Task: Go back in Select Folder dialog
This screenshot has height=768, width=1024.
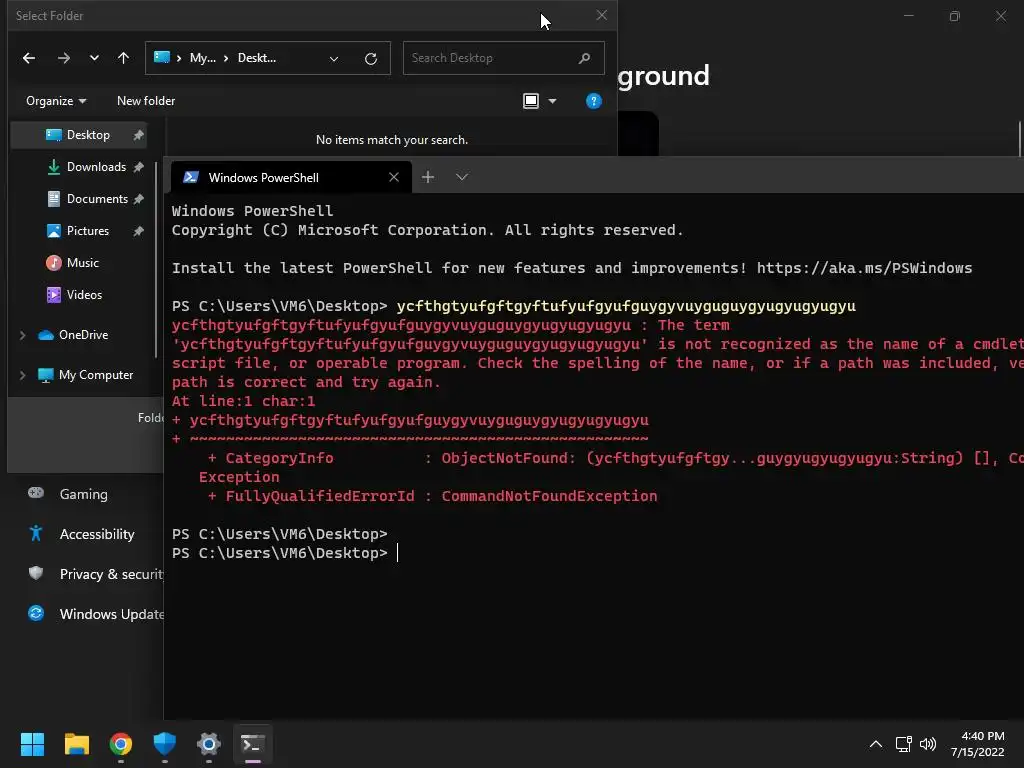Action: 29,58
